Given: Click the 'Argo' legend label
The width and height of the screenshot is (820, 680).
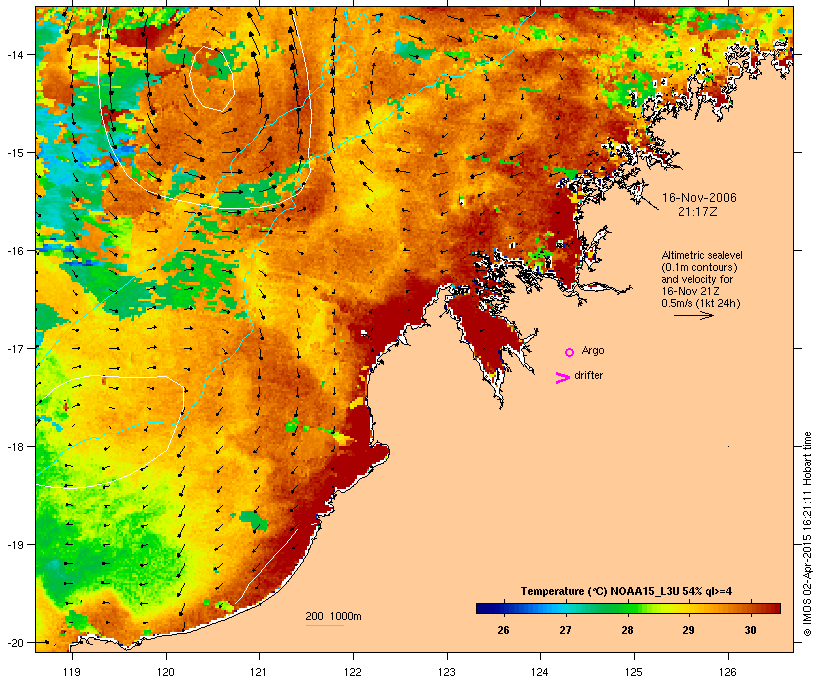Looking at the screenshot, I should pyautogui.click(x=593, y=350).
